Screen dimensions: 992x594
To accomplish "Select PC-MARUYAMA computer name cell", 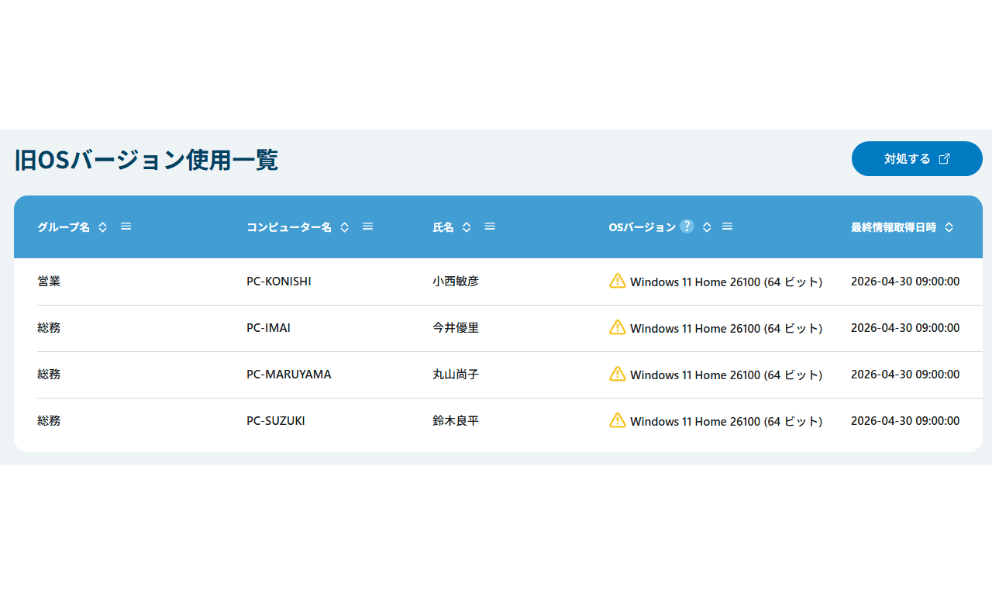I will pos(288,374).
